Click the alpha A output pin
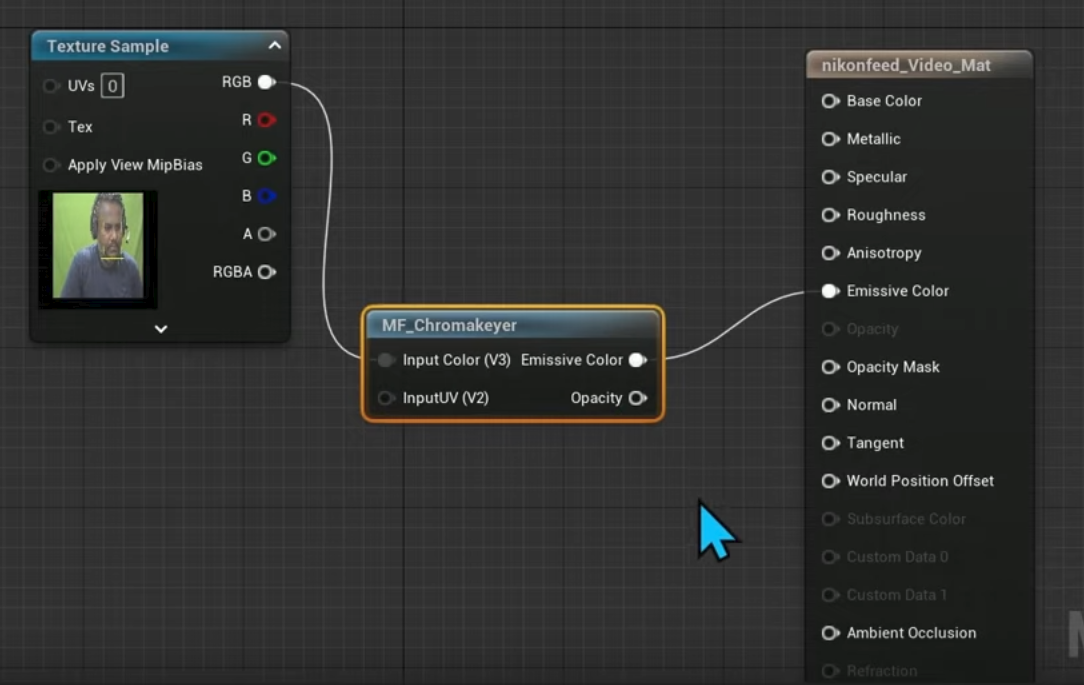1084x685 pixels. [266, 234]
